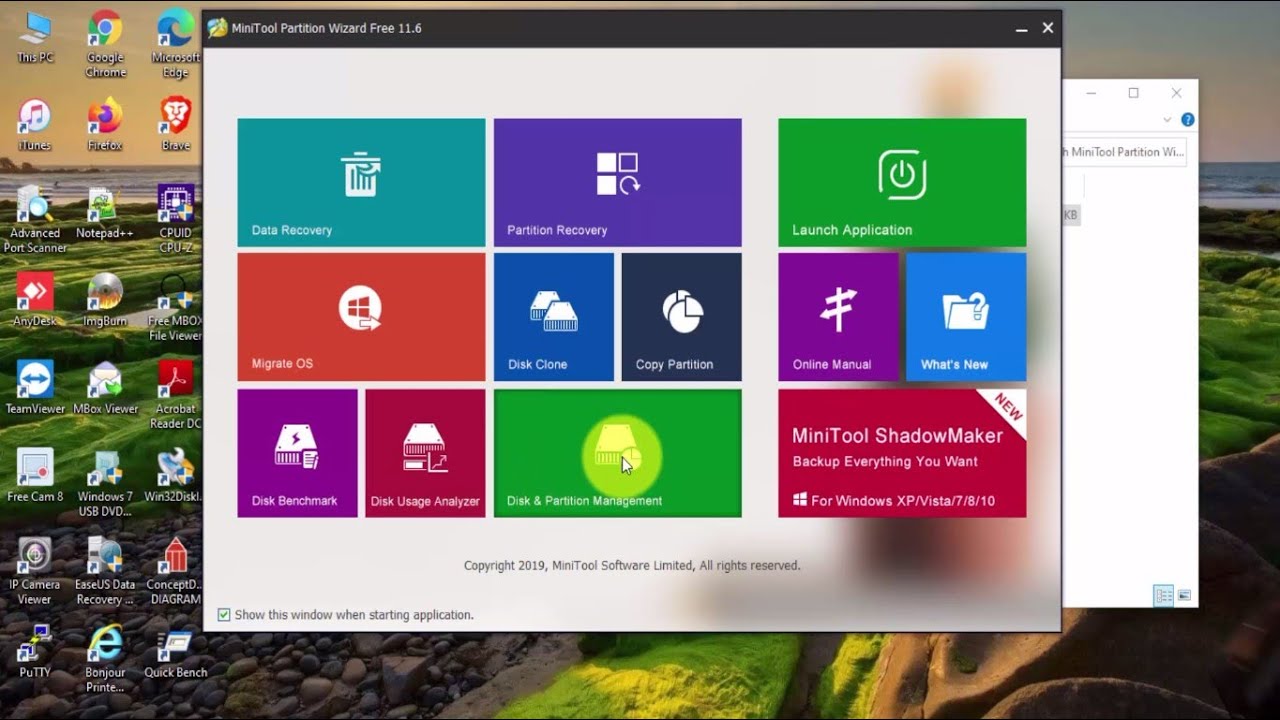
Task: Open Microsoft Edge desktop shortcut
Action: coord(176,44)
